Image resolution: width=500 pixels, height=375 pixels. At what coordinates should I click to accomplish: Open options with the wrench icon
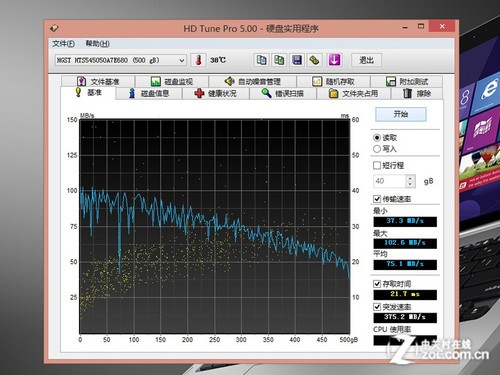point(314,60)
